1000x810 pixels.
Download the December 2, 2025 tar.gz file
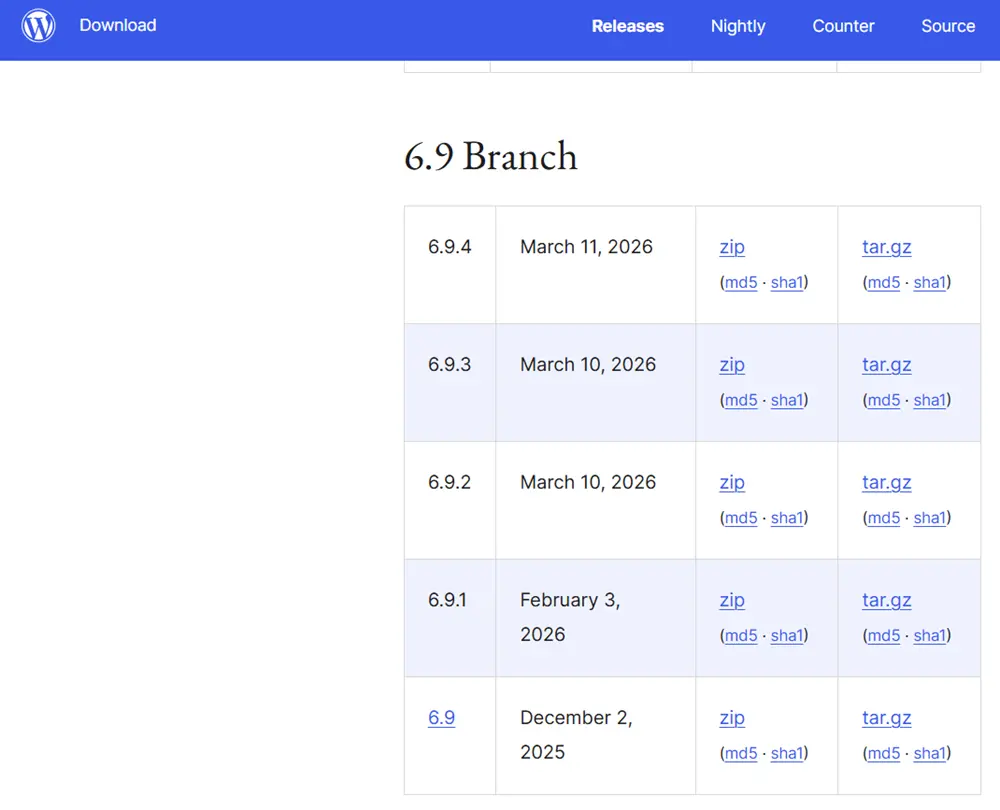tap(886, 719)
